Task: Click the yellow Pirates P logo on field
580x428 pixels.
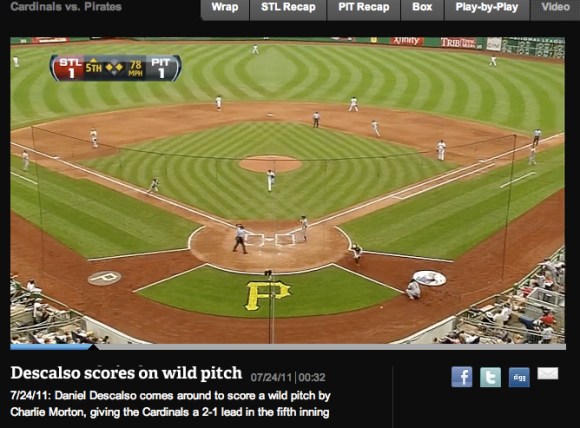Action: click(x=267, y=296)
